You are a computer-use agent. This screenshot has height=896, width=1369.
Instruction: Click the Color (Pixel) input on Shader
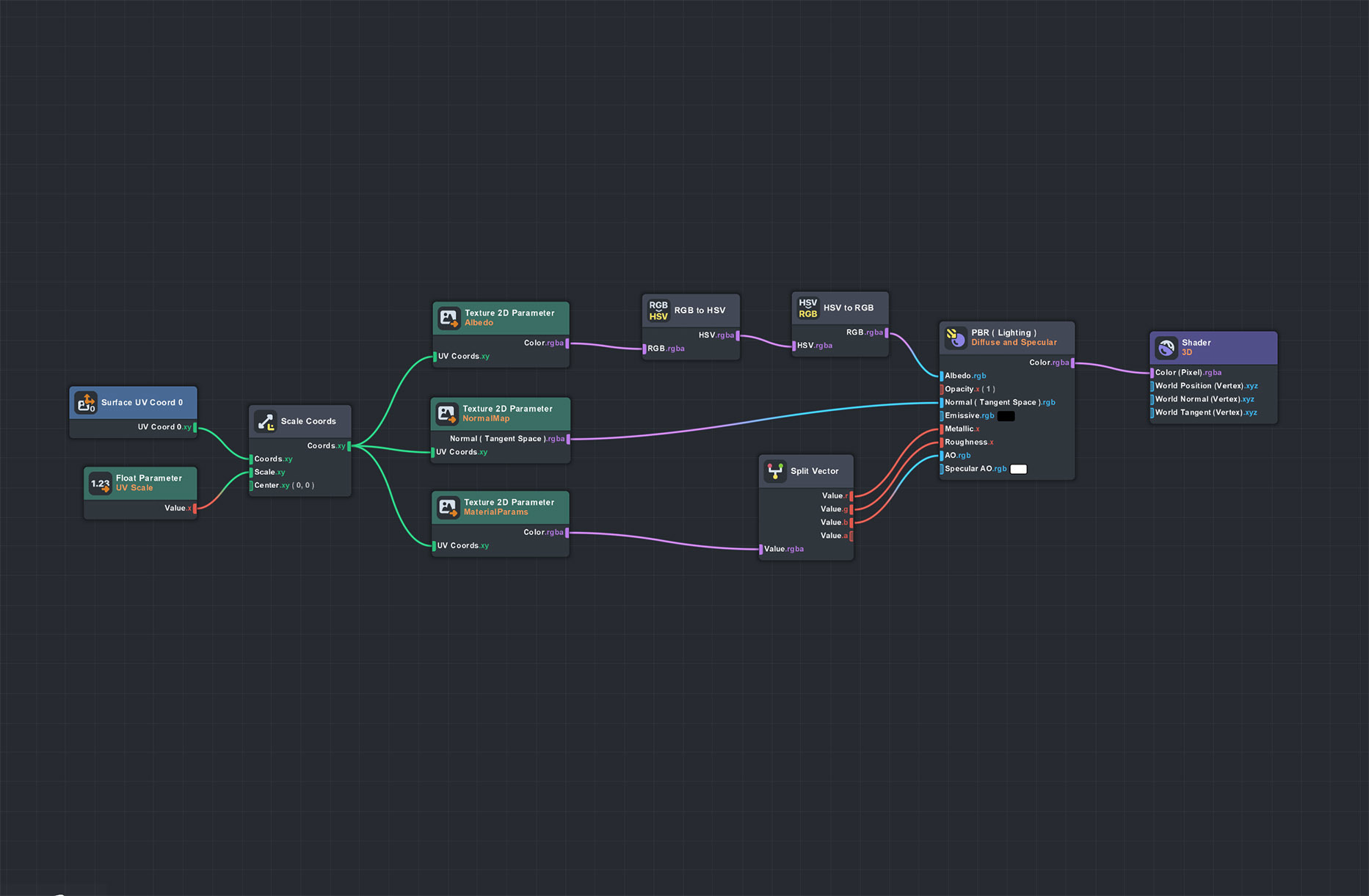coord(1152,373)
